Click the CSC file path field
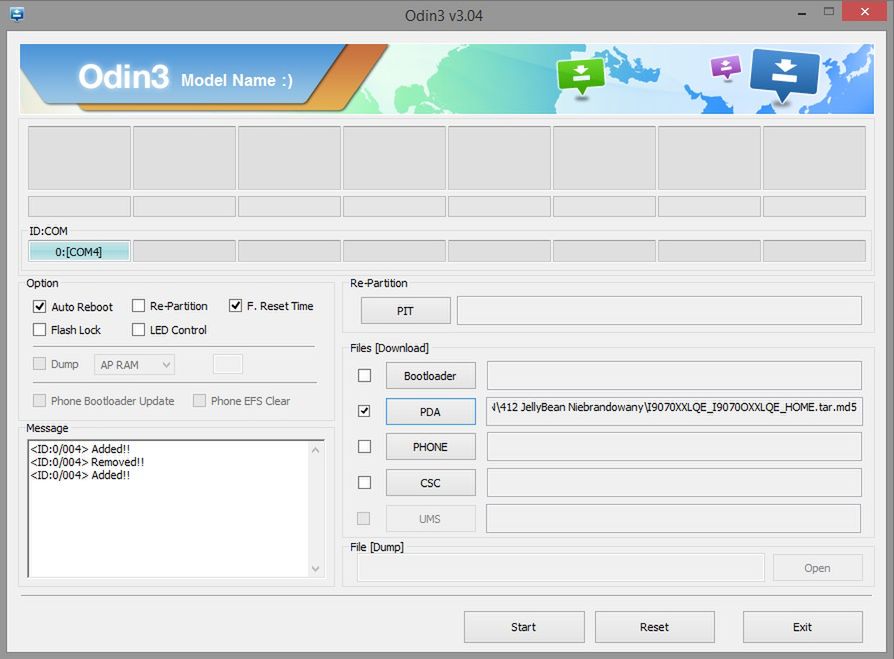 click(x=674, y=483)
